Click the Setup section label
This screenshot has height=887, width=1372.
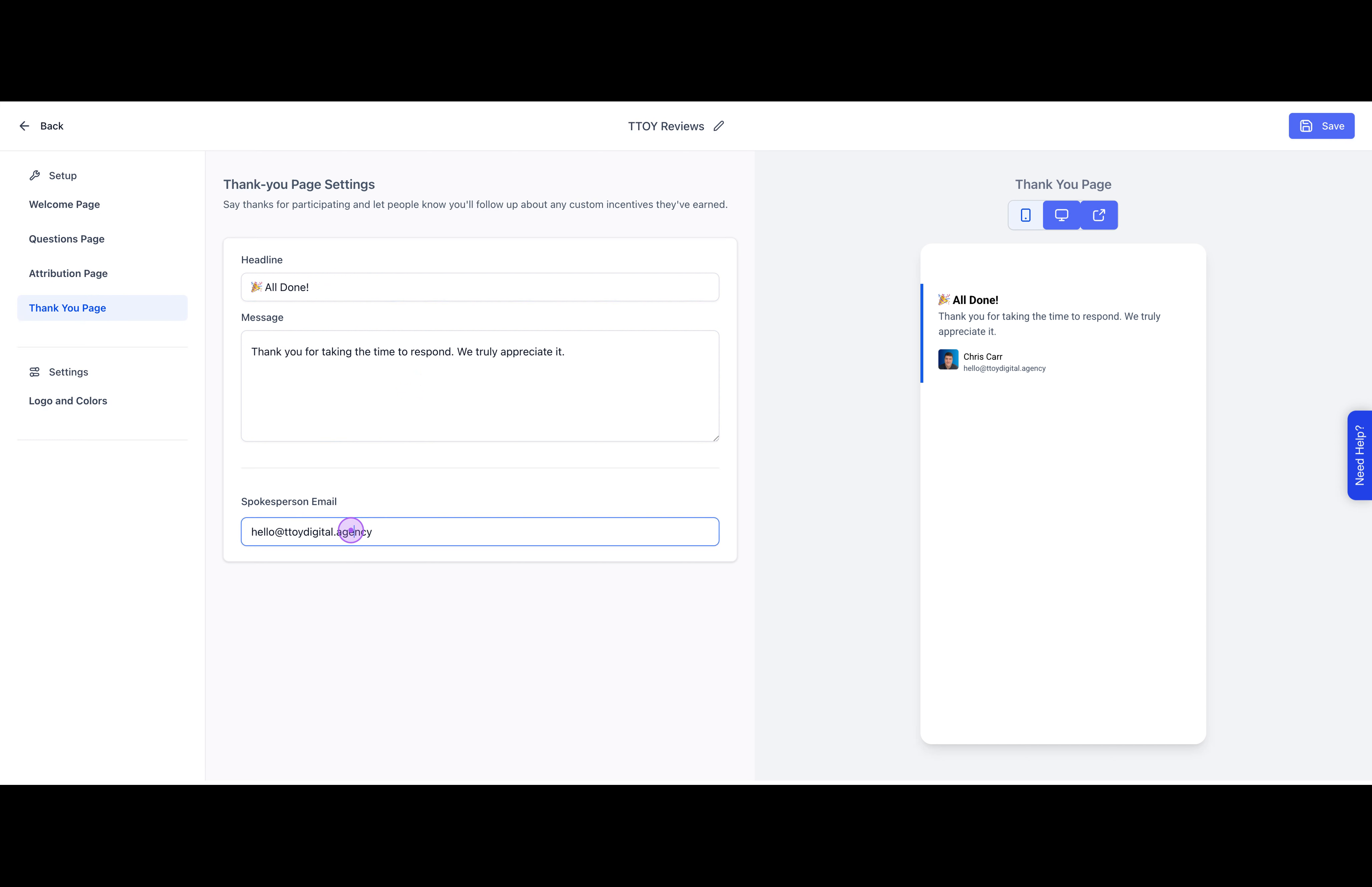pos(63,176)
